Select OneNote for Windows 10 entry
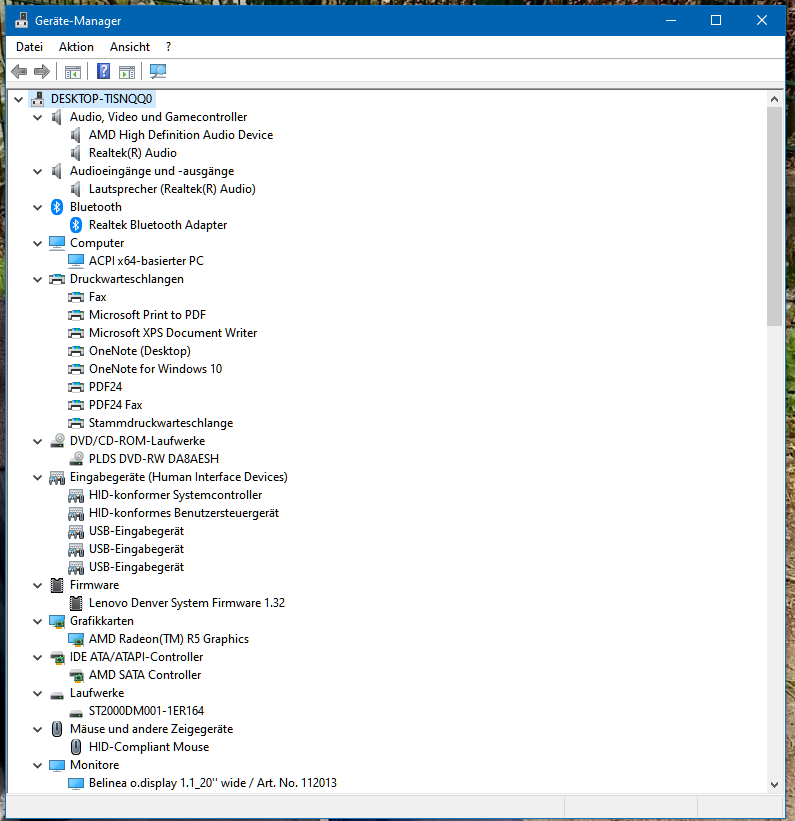Image resolution: width=795 pixels, height=821 pixels. 156,369
